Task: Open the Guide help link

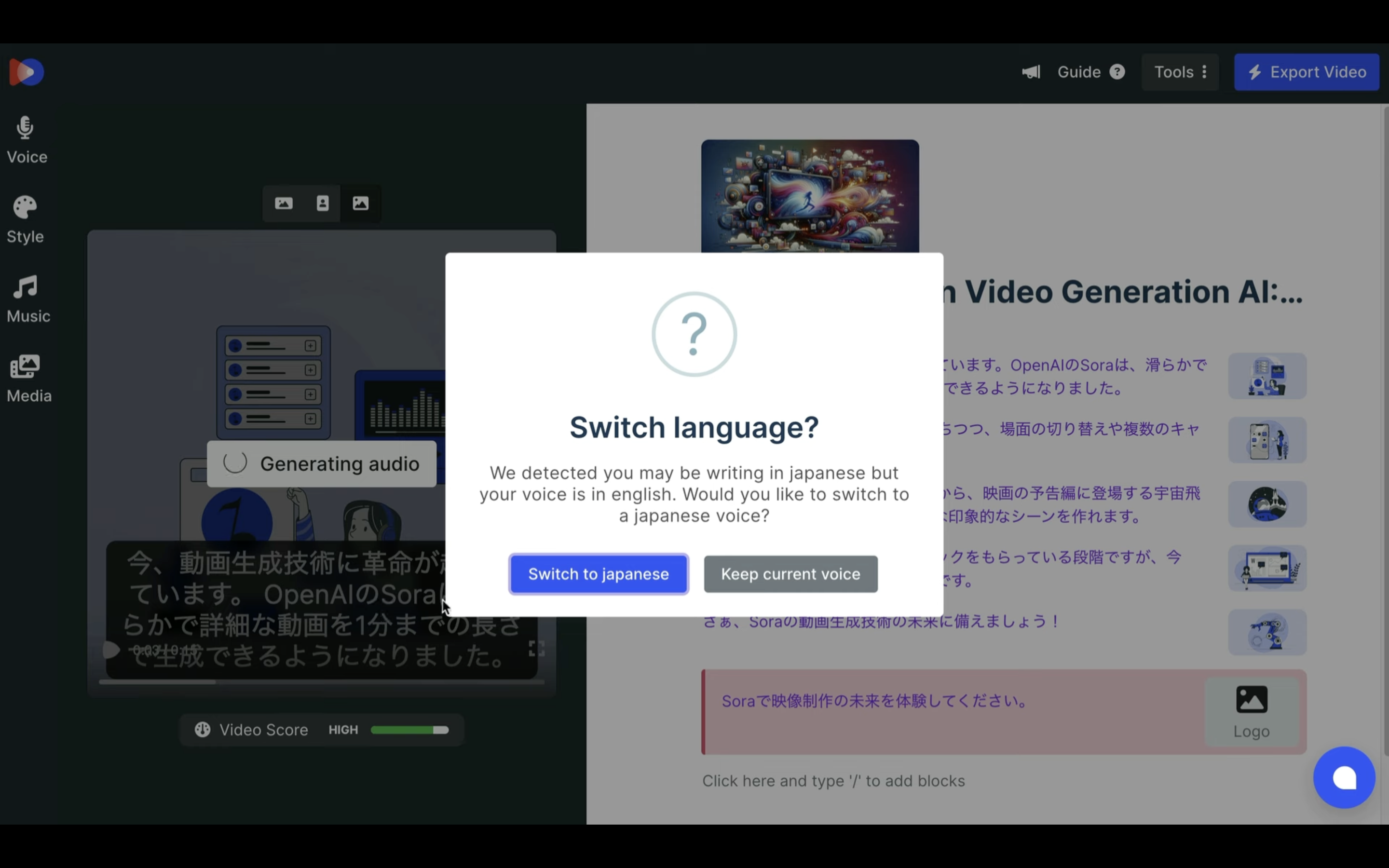Action: 1090,72
